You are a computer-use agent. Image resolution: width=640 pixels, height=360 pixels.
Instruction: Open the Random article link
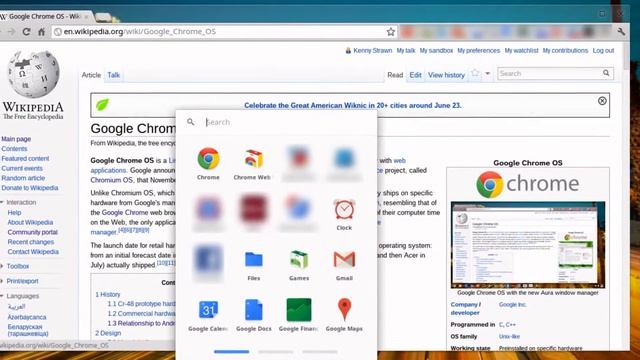(x=23, y=178)
